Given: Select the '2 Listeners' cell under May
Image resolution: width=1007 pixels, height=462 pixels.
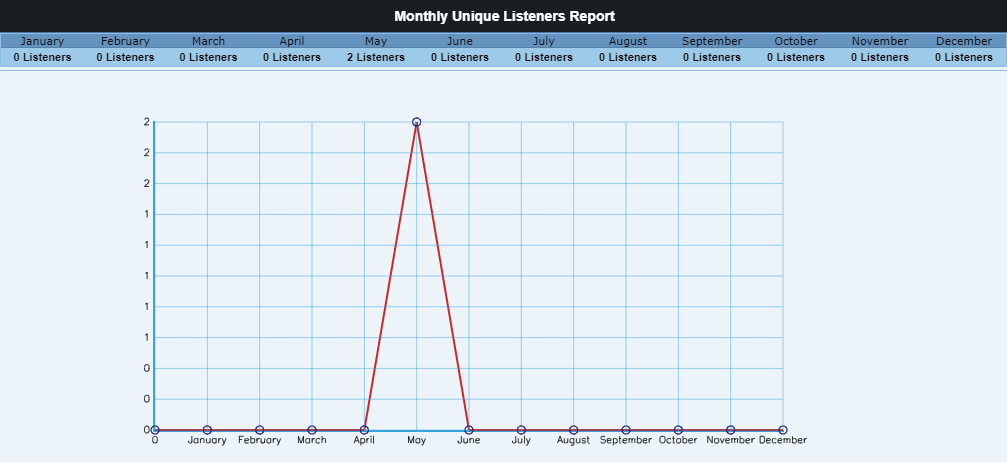Looking at the screenshot, I should 376,57.
